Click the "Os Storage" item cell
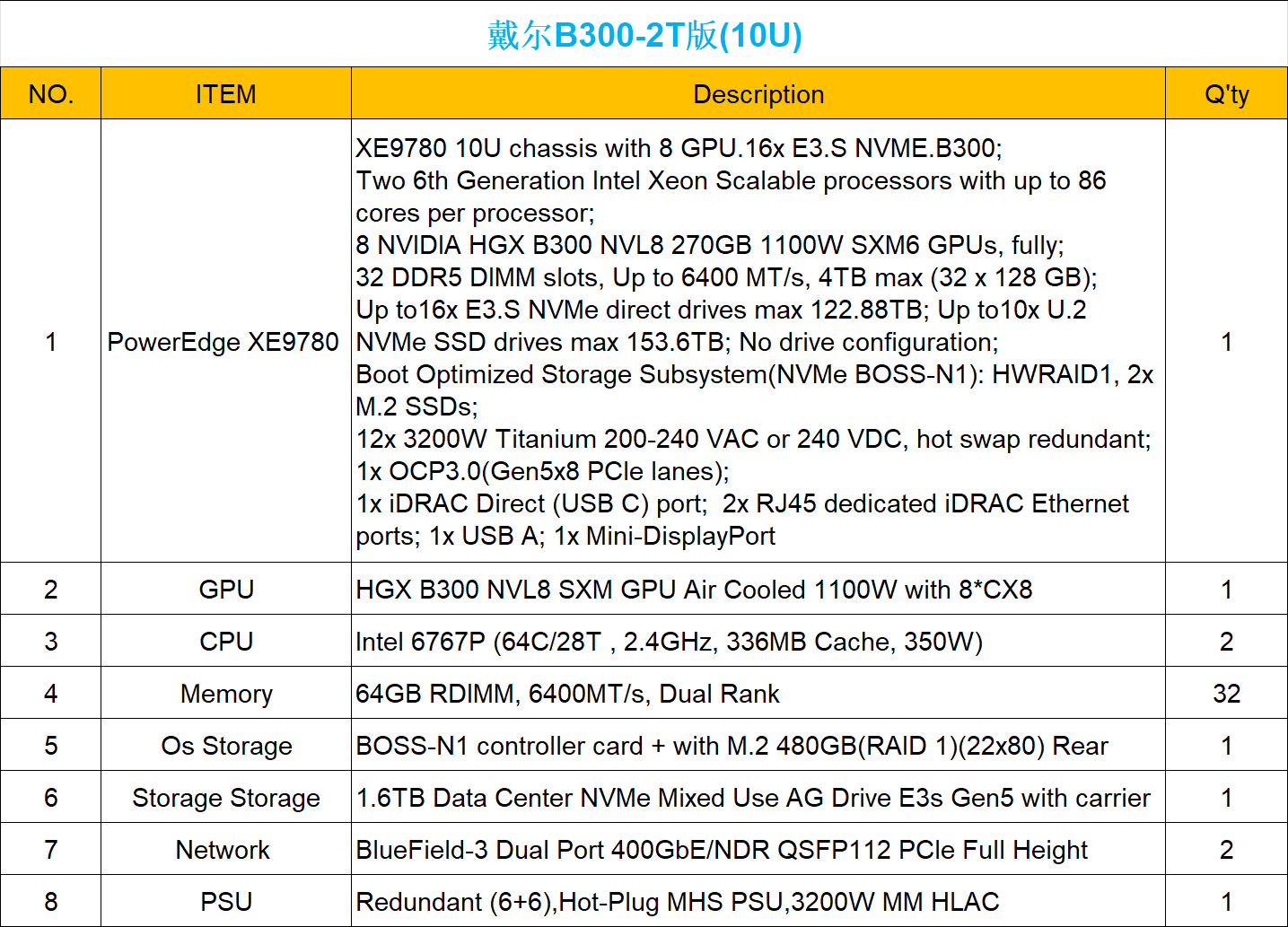The width and height of the screenshot is (1288, 927). point(226,745)
